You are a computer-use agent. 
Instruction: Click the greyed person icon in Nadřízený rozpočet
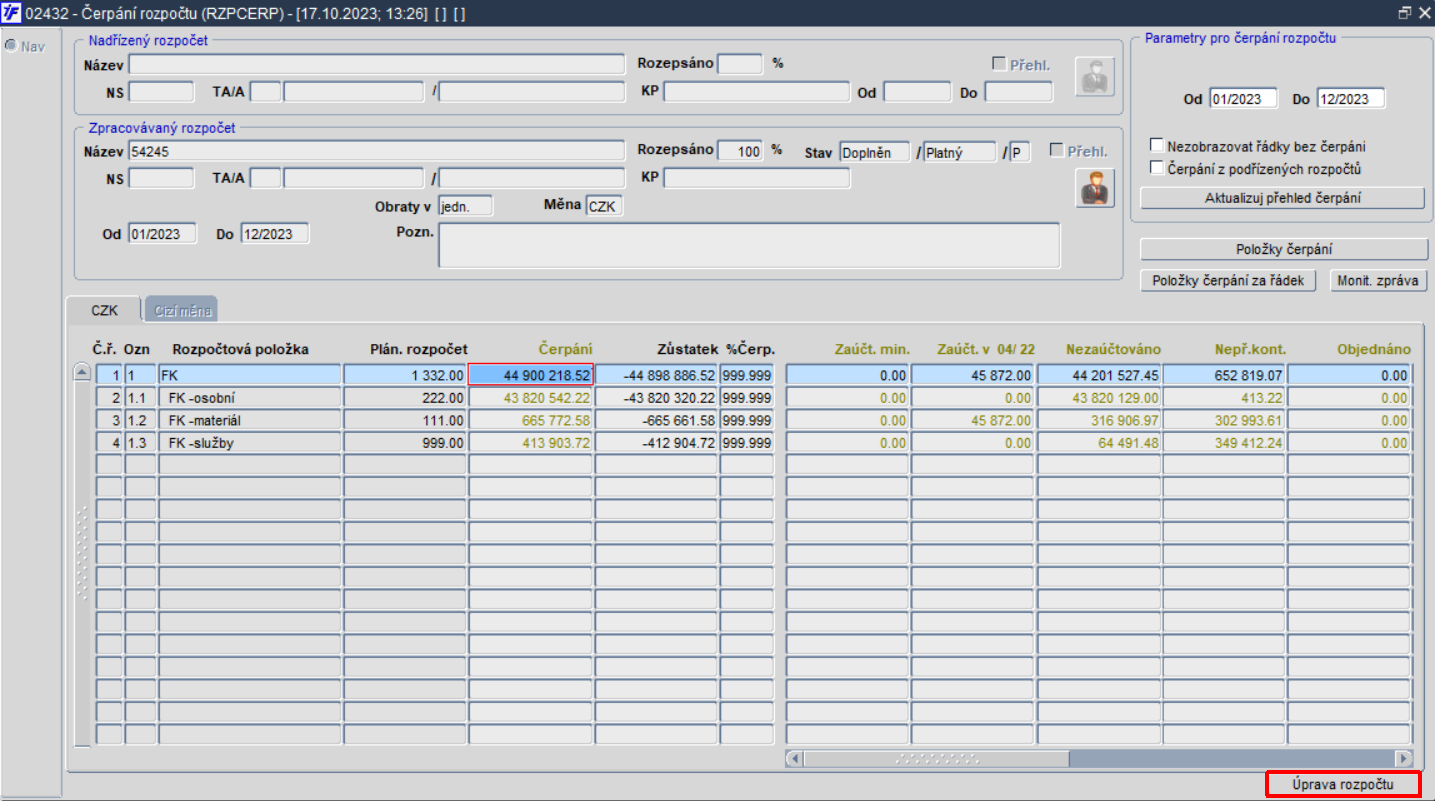coord(1095,76)
